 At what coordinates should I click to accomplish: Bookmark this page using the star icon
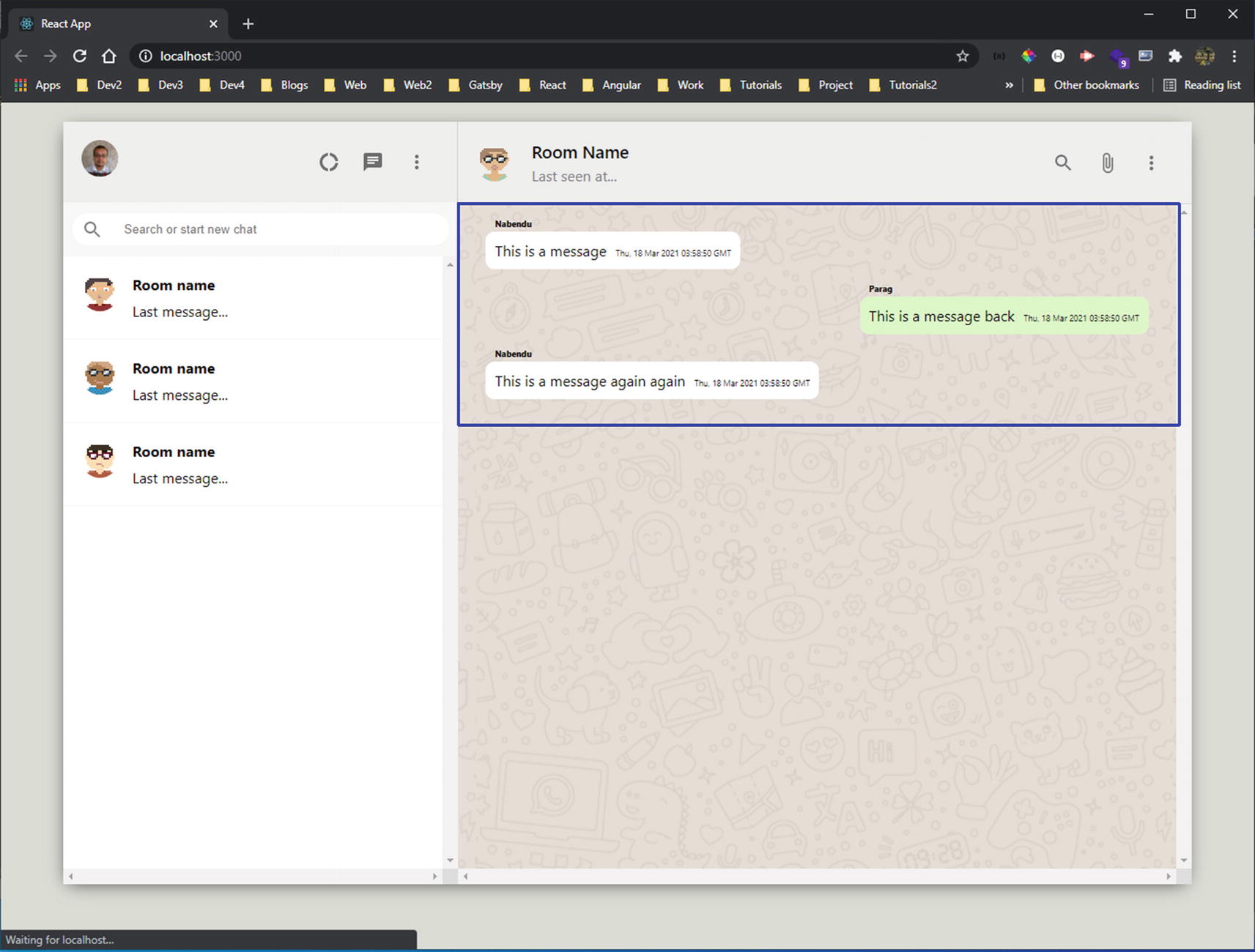962,56
